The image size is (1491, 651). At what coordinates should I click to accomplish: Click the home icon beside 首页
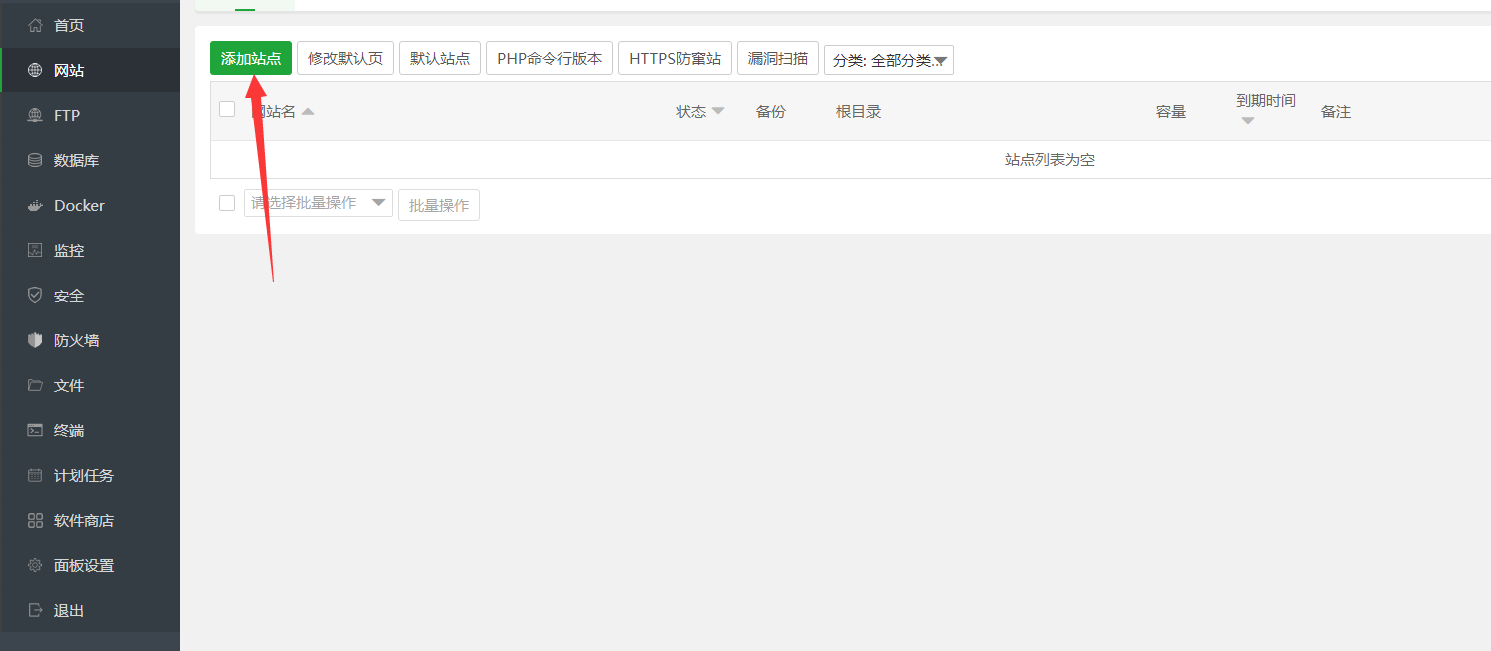35,25
